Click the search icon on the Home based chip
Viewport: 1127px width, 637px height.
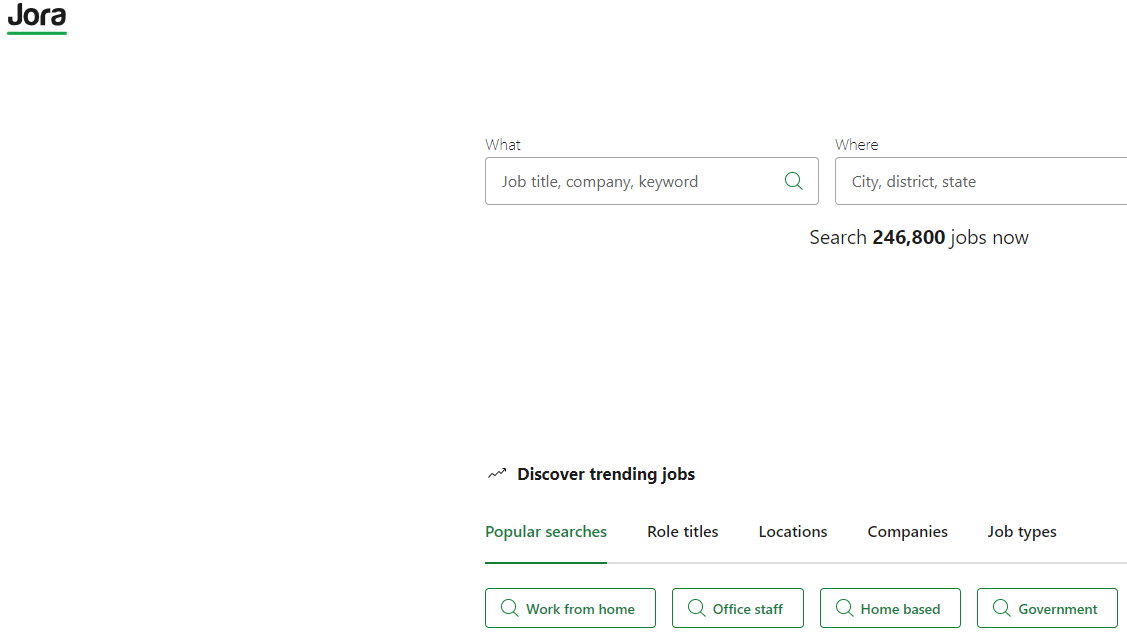844,608
